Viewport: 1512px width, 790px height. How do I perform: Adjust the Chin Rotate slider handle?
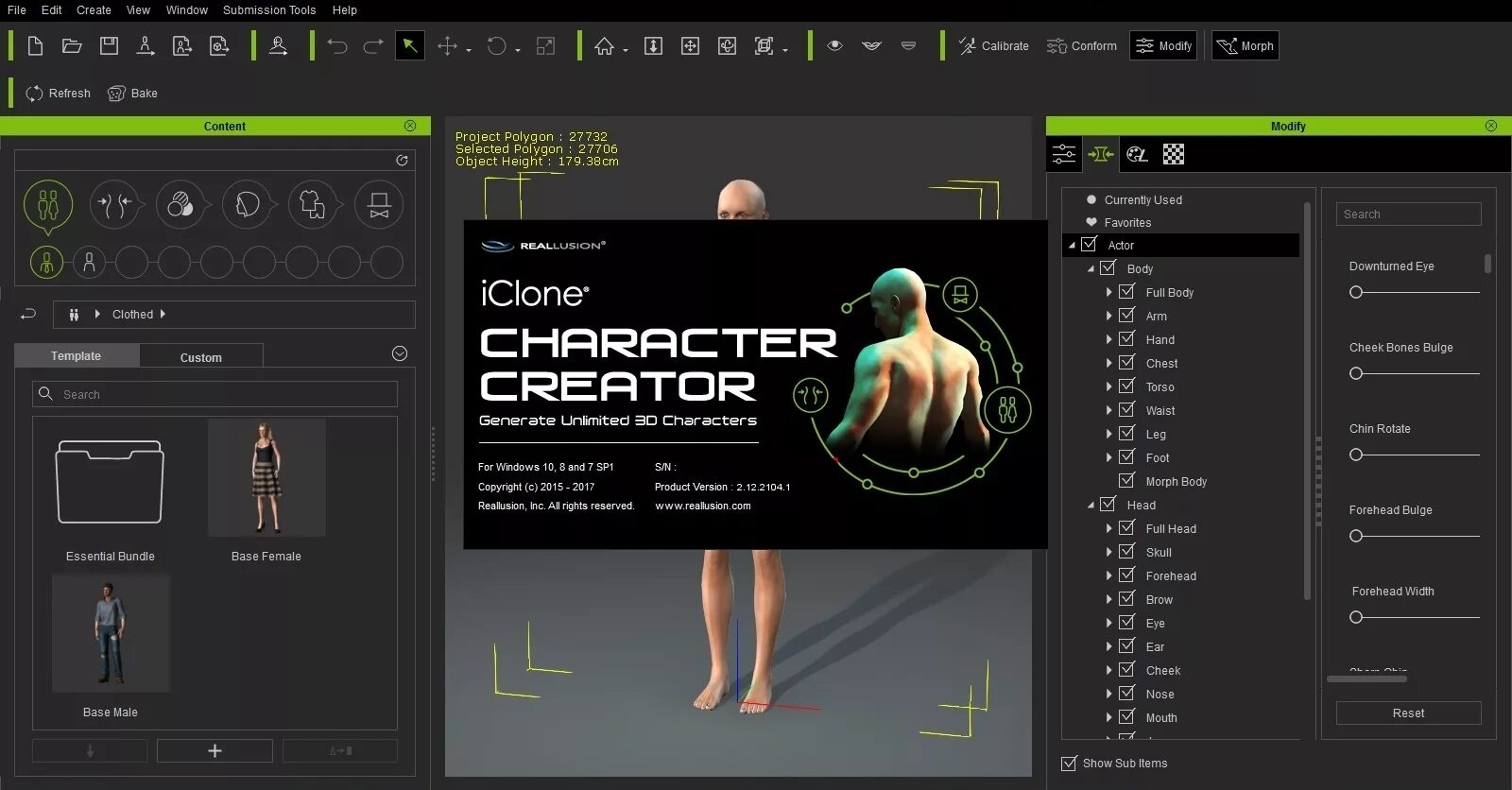1356,455
